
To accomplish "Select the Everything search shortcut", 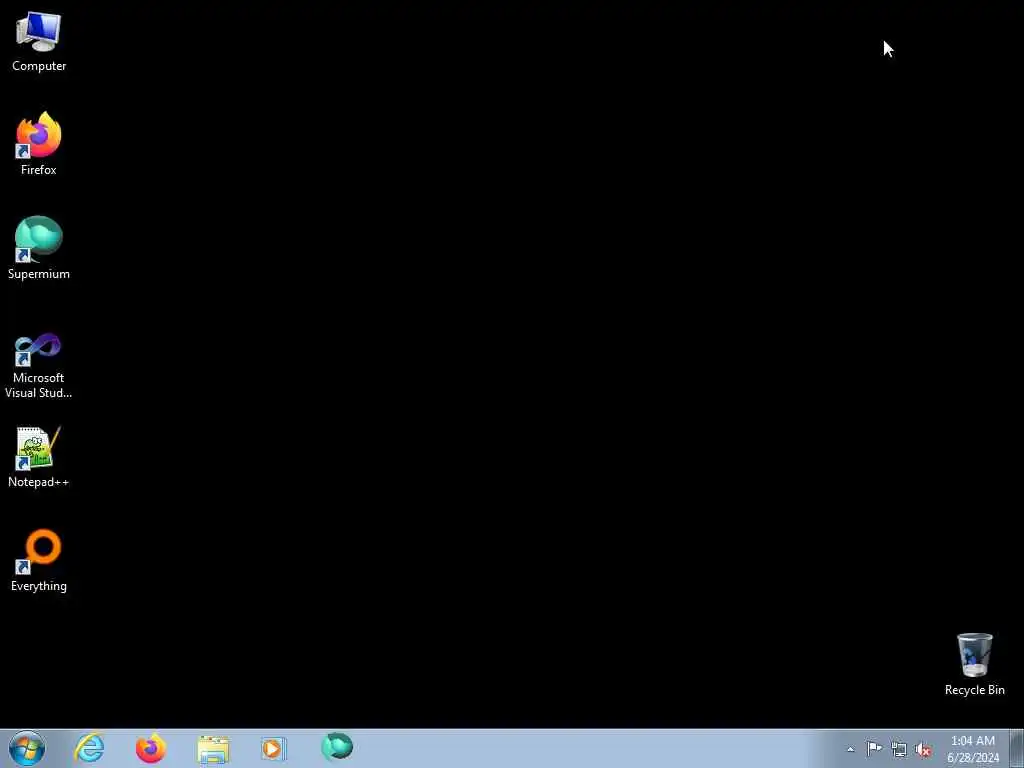I will pyautogui.click(x=39, y=560).
